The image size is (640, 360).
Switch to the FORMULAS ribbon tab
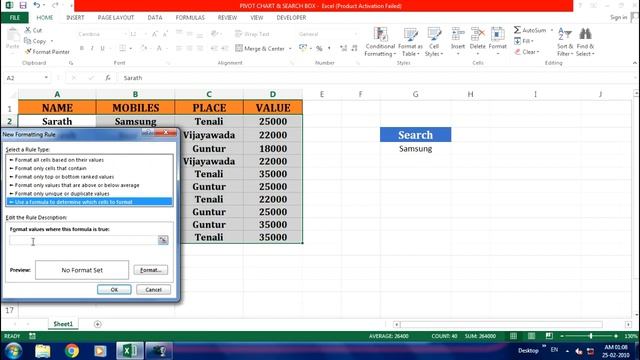point(190,18)
